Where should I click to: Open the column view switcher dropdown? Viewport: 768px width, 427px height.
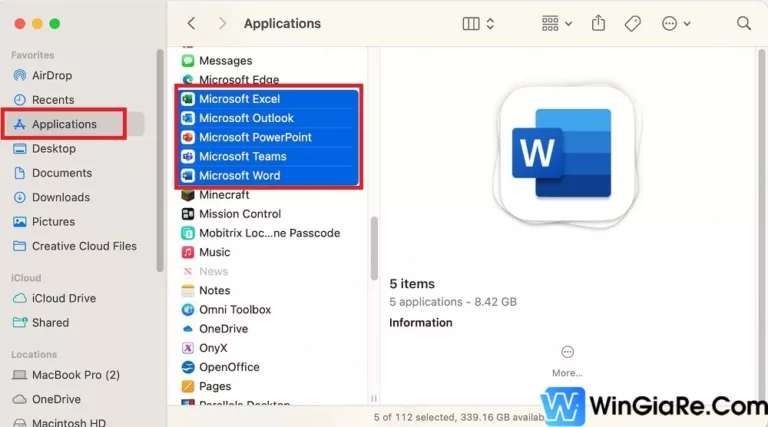478,23
